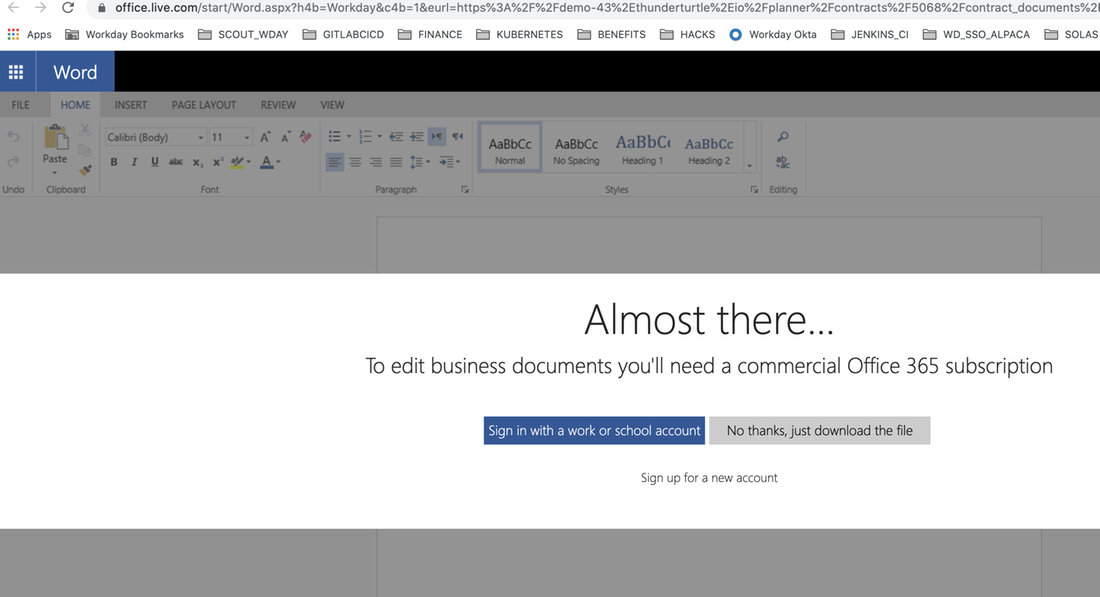This screenshot has width=1100, height=597.
Task: Click the Sign up for a new account link
Action: tap(709, 477)
